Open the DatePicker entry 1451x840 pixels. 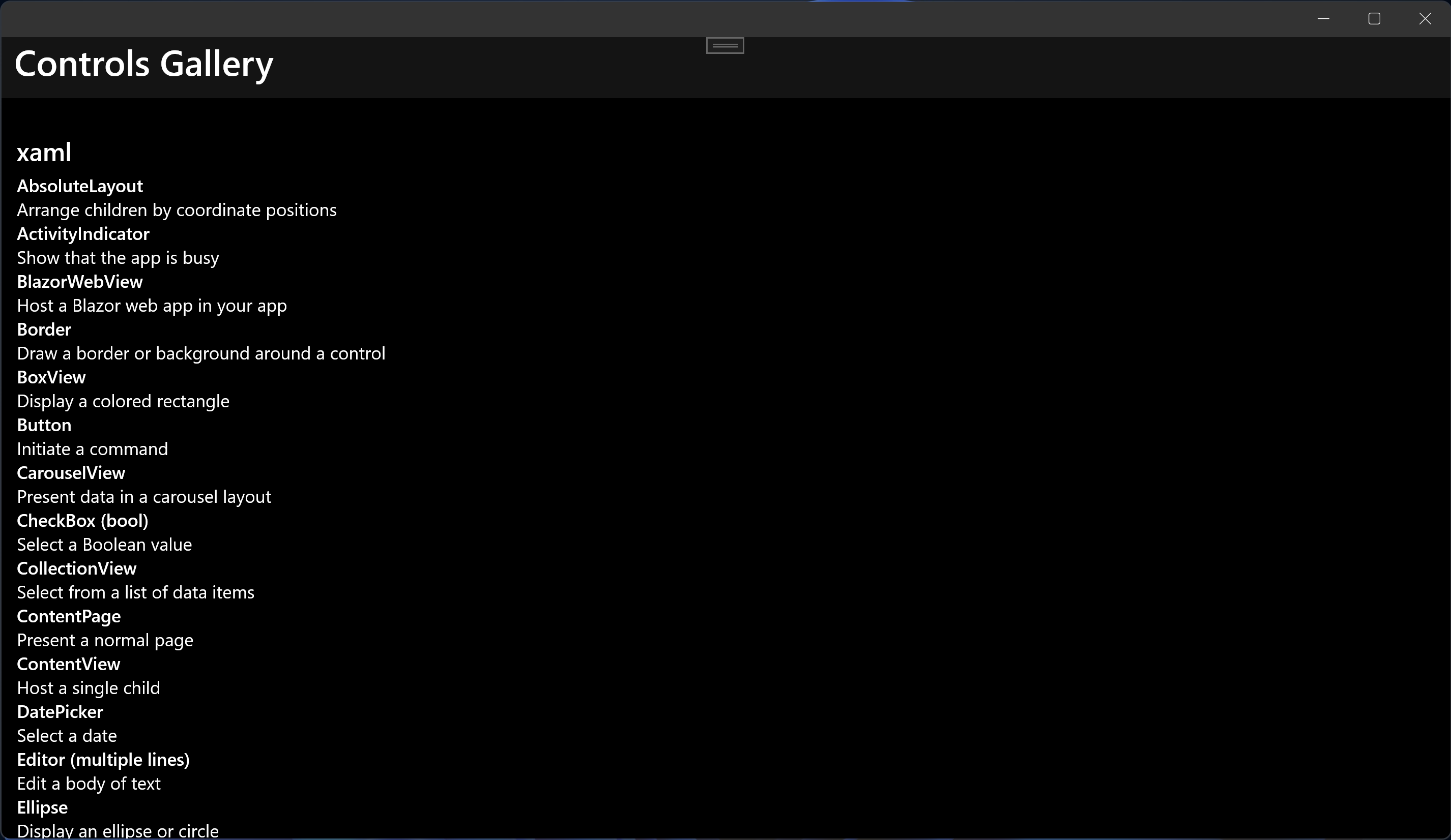[x=60, y=712]
